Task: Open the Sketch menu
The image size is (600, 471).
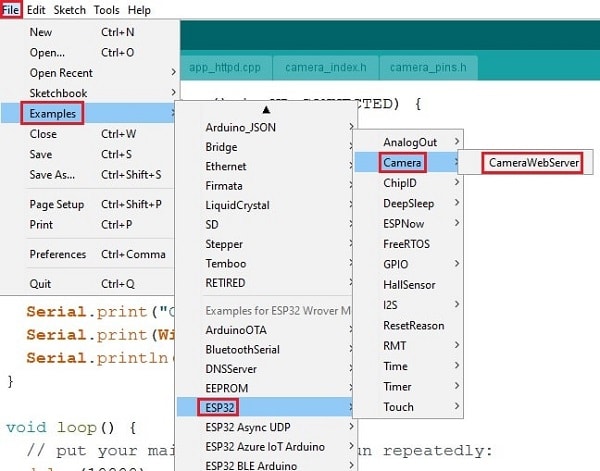Action: (70, 10)
